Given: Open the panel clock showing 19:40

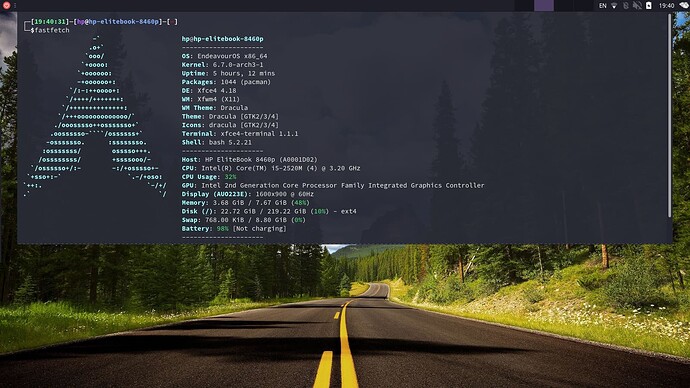Looking at the screenshot, I should [666, 6].
